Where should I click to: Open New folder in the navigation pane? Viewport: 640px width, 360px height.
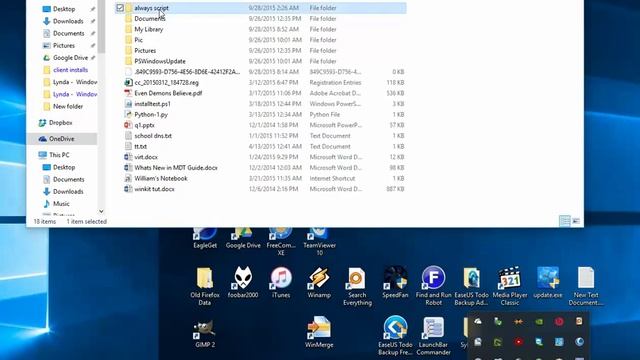[68, 107]
